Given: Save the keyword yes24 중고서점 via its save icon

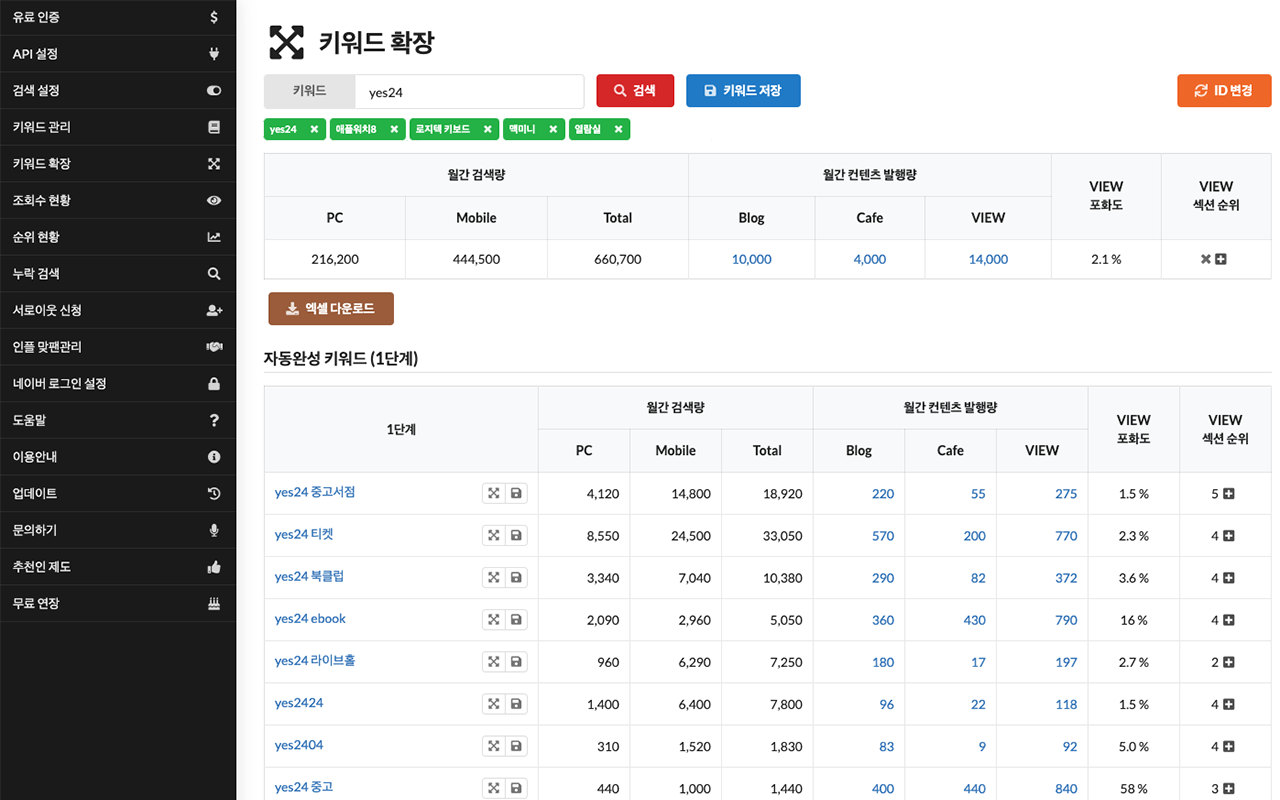Looking at the screenshot, I should 516,493.
